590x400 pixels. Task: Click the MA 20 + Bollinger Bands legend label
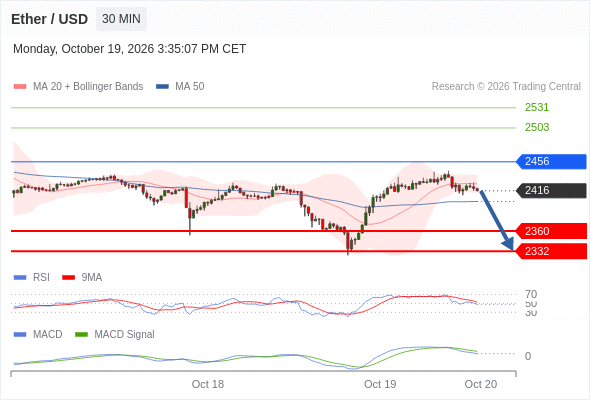click(88, 87)
